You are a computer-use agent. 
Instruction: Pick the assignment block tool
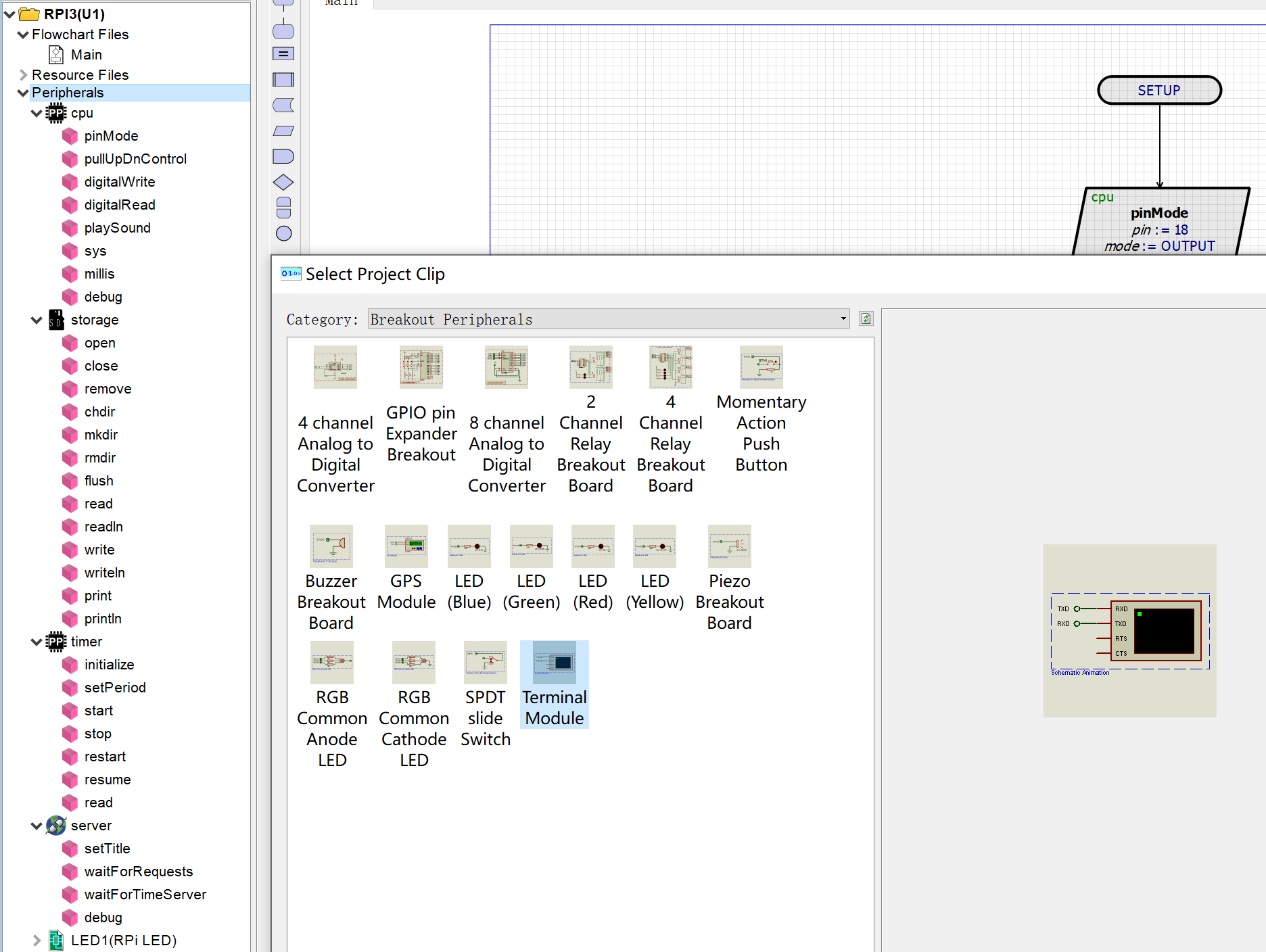283,53
